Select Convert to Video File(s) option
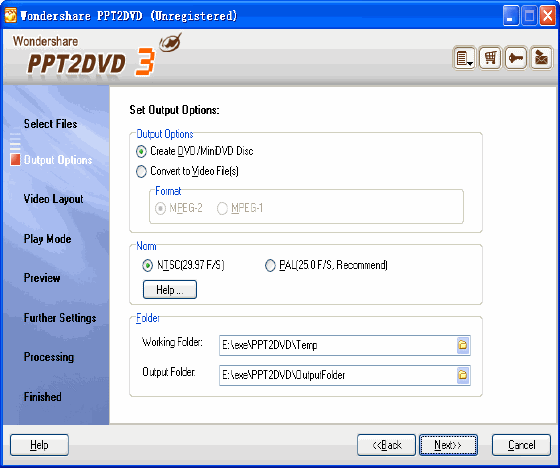This screenshot has height=468, width=560. tap(188, 171)
